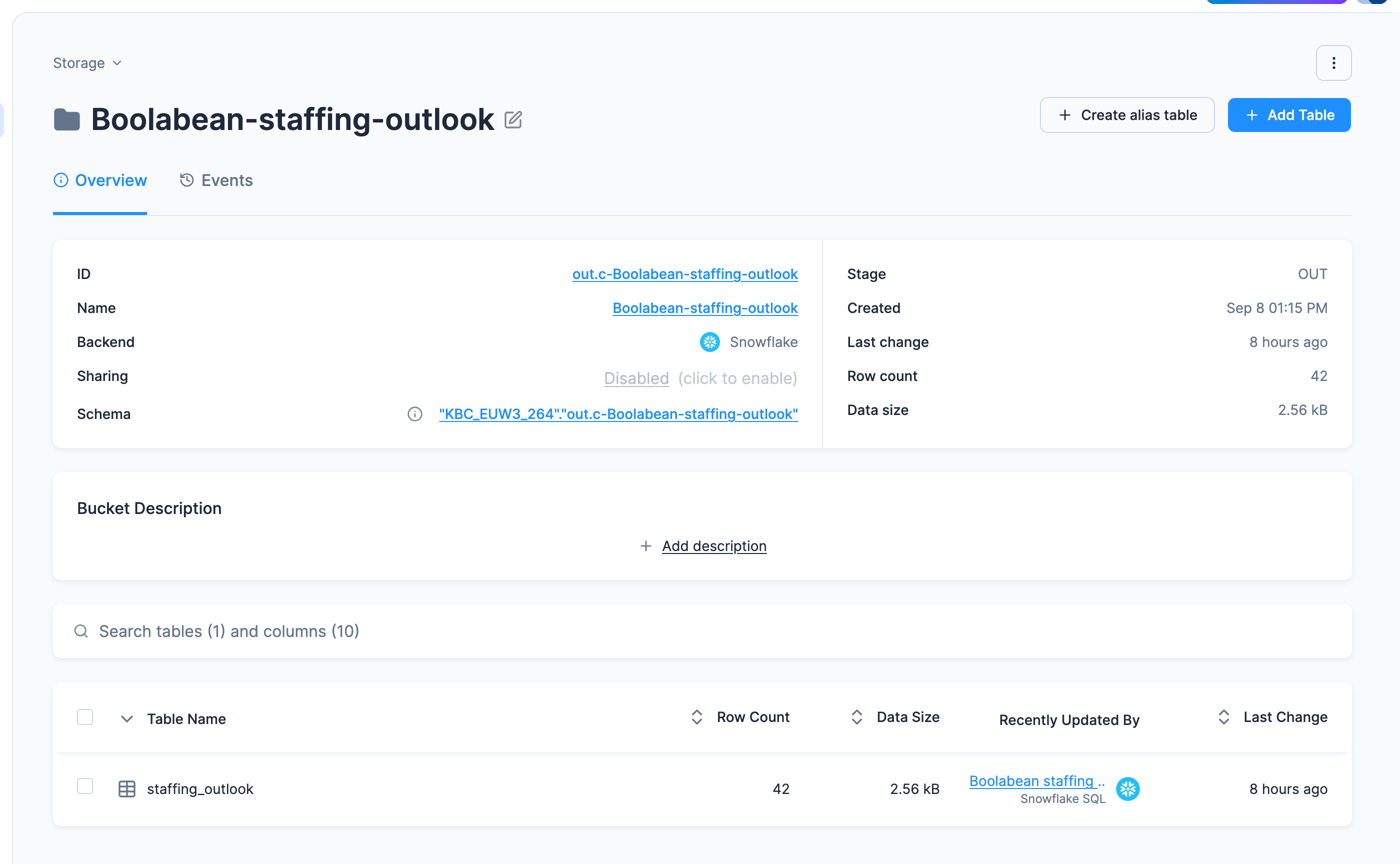Image resolution: width=1400 pixels, height=864 pixels.
Task: Click the Add description link
Action: pyautogui.click(x=714, y=545)
